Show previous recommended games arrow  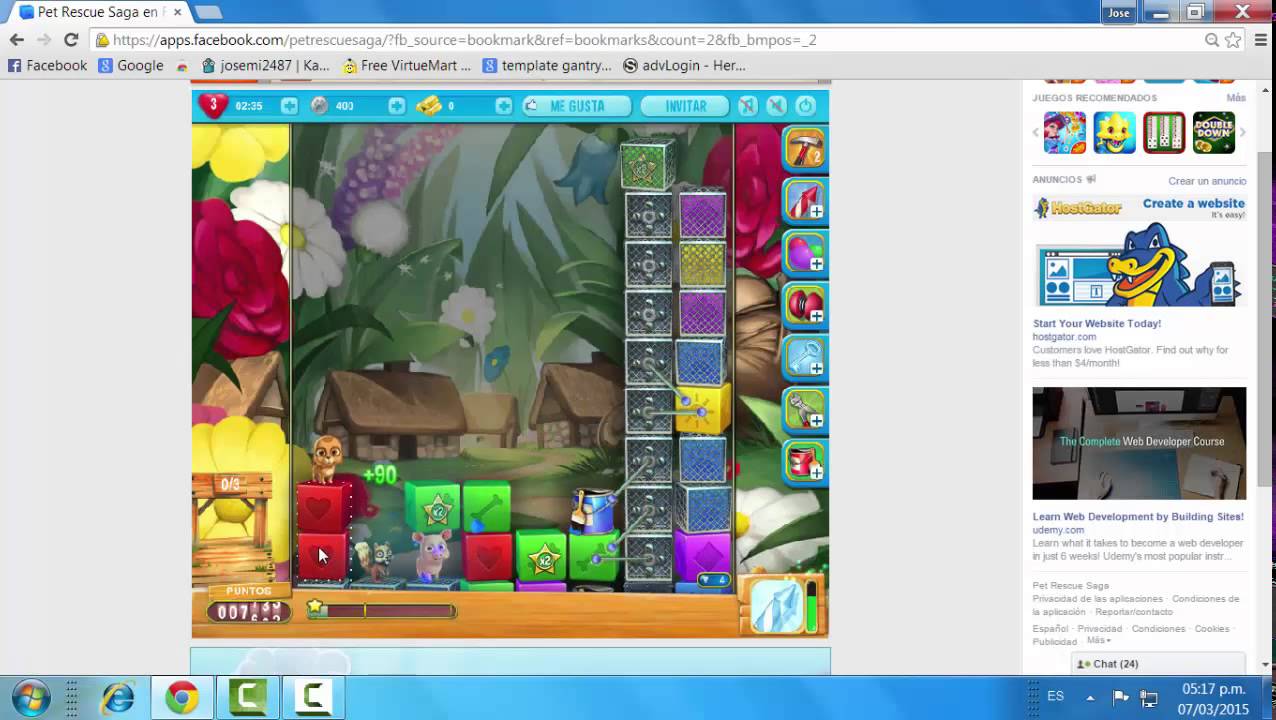pos(1036,132)
